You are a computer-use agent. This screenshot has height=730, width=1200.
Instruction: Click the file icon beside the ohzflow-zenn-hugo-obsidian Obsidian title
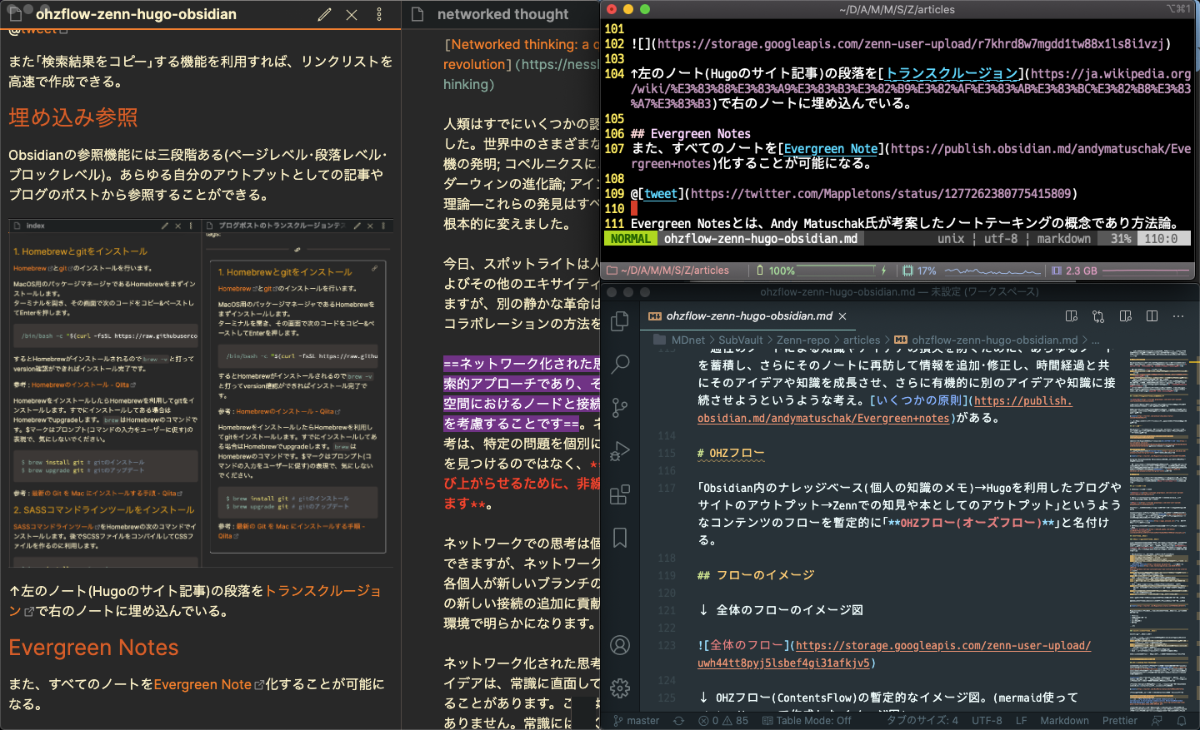point(16,15)
